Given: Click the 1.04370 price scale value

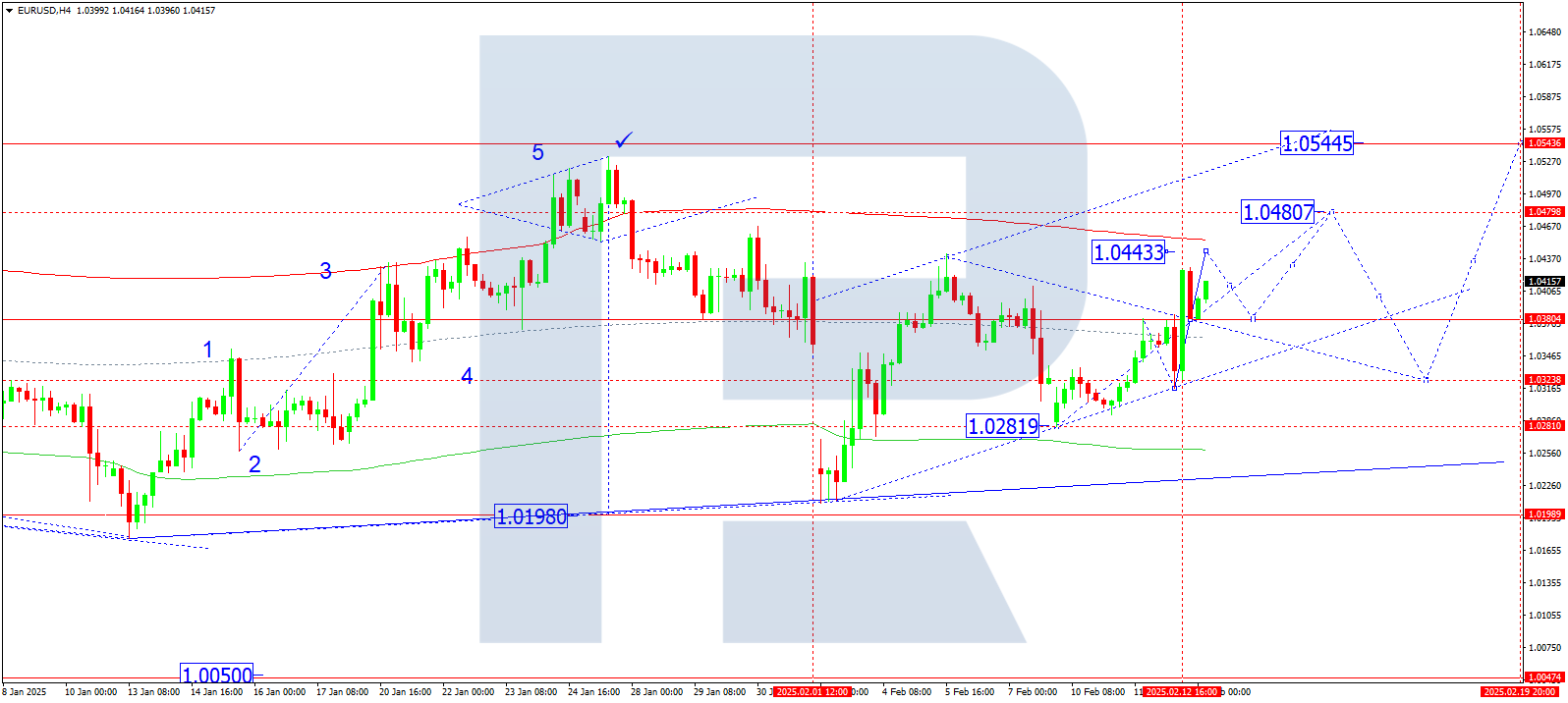Looking at the screenshot, I should [x=1545, y=259].
